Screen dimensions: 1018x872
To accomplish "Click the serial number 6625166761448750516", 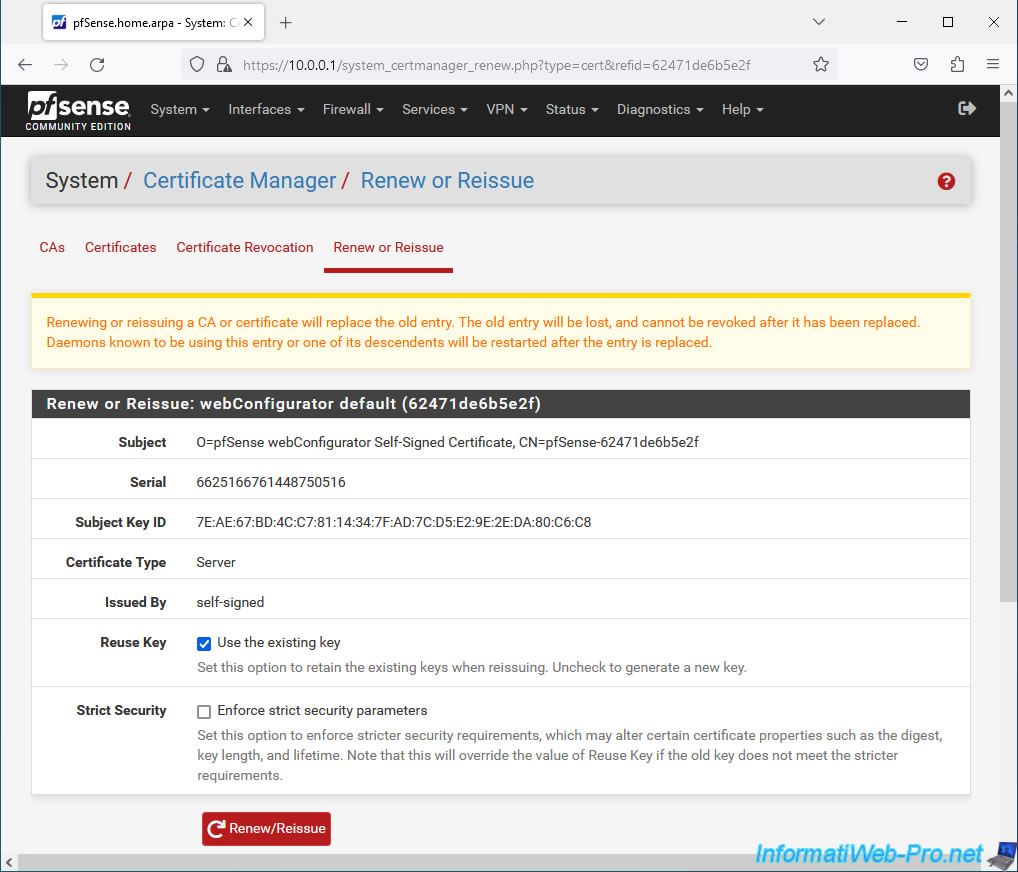I will tap(271, 482).
